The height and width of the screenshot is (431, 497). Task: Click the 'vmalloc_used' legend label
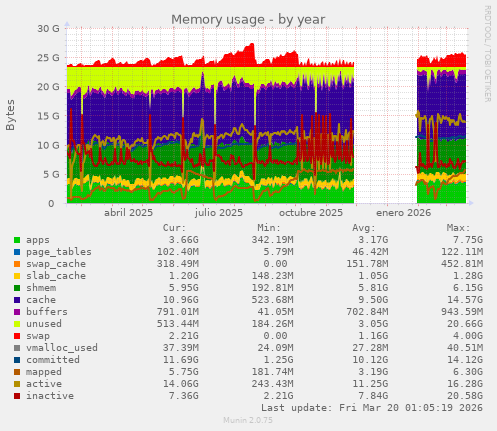[x=62, y=348]
